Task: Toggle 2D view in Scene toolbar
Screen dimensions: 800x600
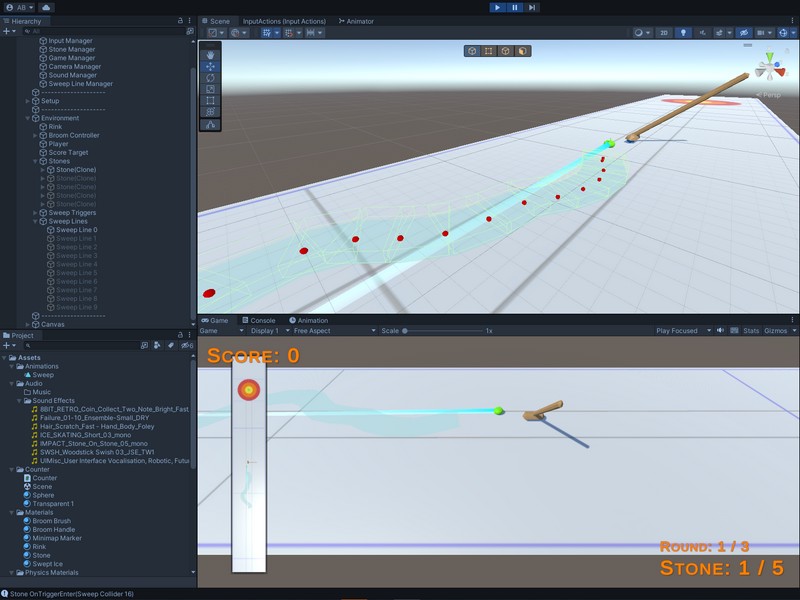Action: [x=664, y=33]
